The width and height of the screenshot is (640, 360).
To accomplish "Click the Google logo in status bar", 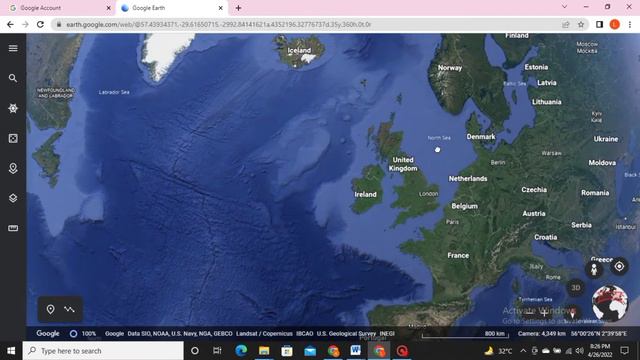I will 48,333.
